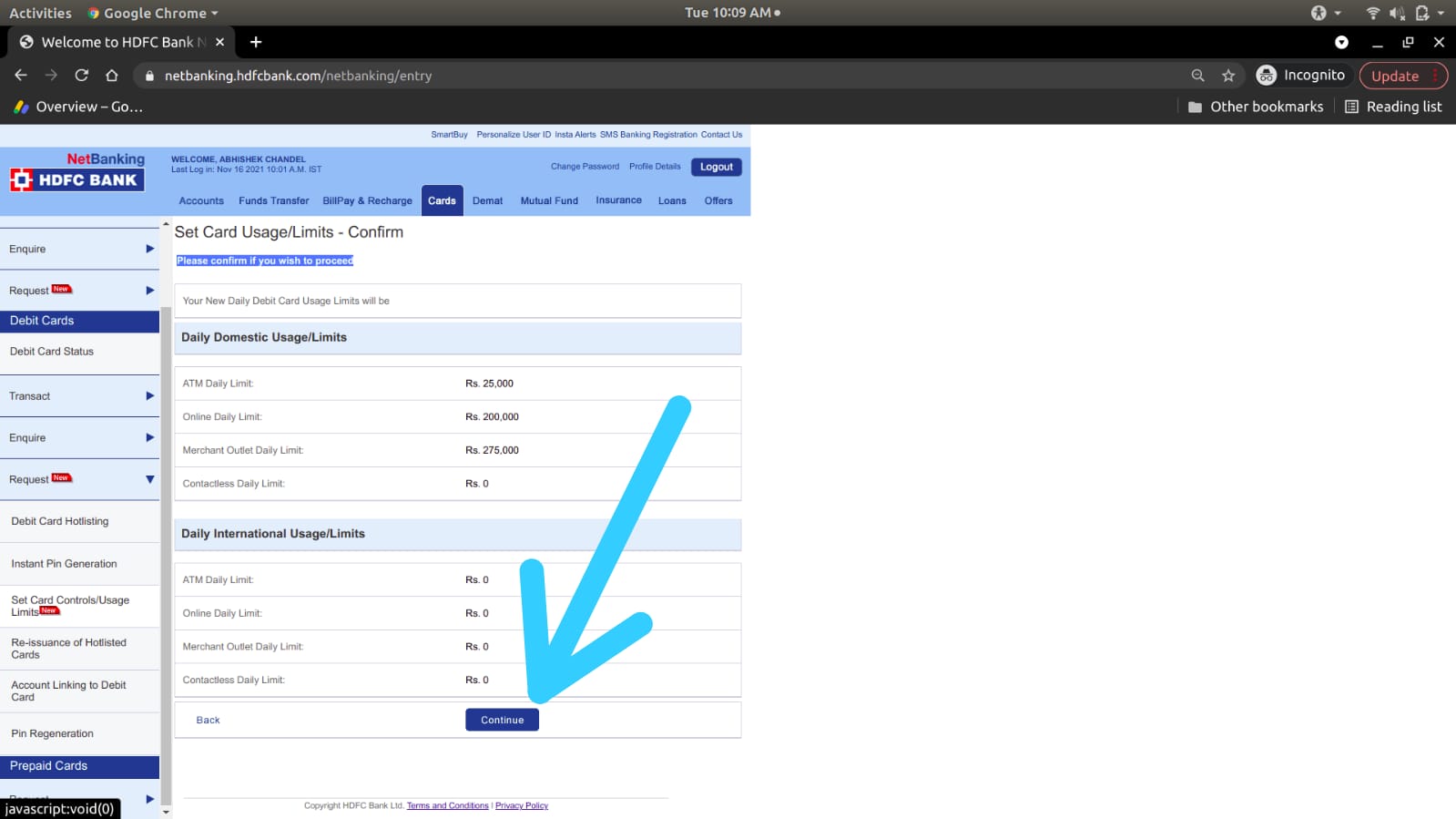Open Debit Card Hotlisting
Image resolution: width=1456 pixels, height=819 pixels.
(60, 521)
